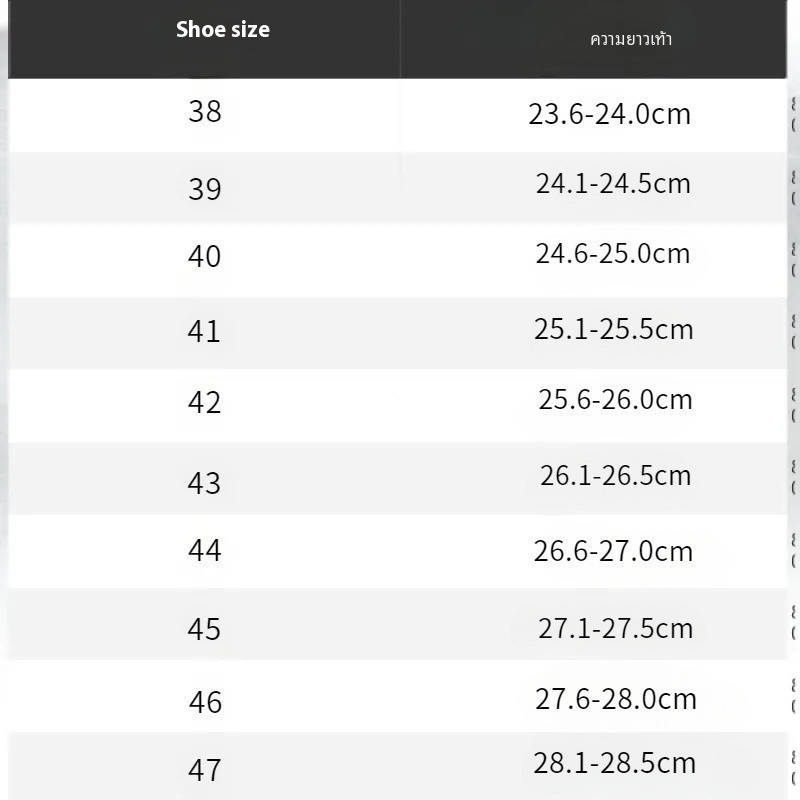Click the "Shoe size" column header
This screenshot has height=800, width=800.
point(222,30)
